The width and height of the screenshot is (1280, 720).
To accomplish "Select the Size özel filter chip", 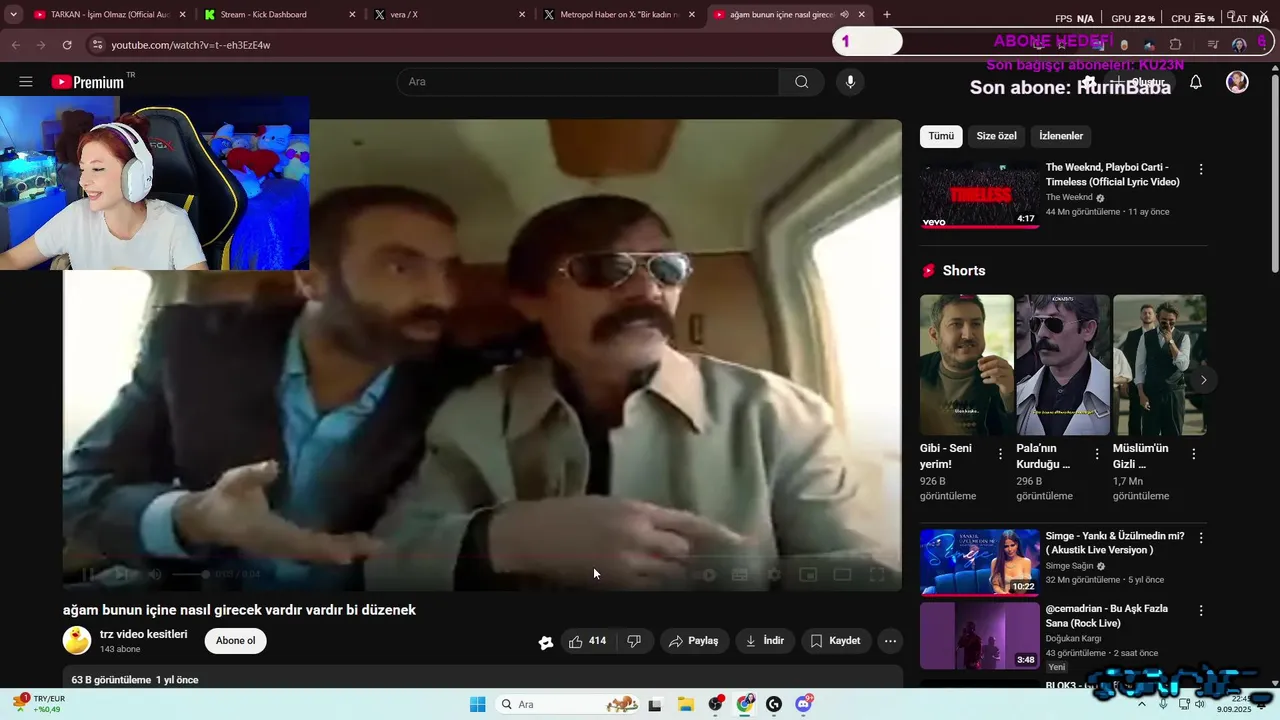I will 996,136.
